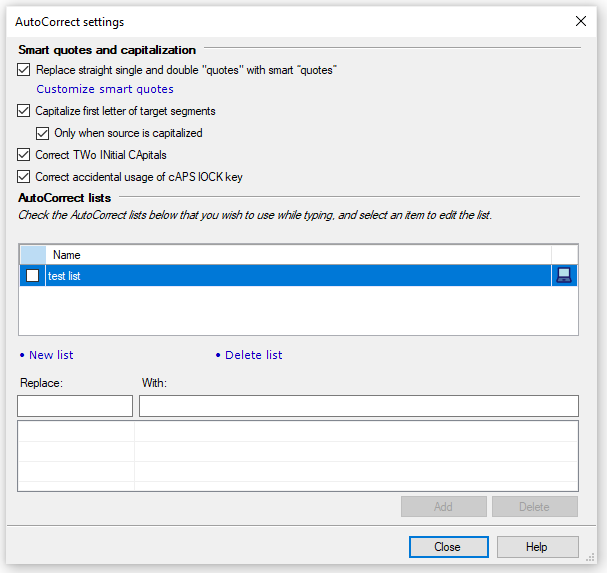Viewport: 607px width, 573px height.
Task: Toggle smart quotes replacement checkbox
Action: coord(25,70)
